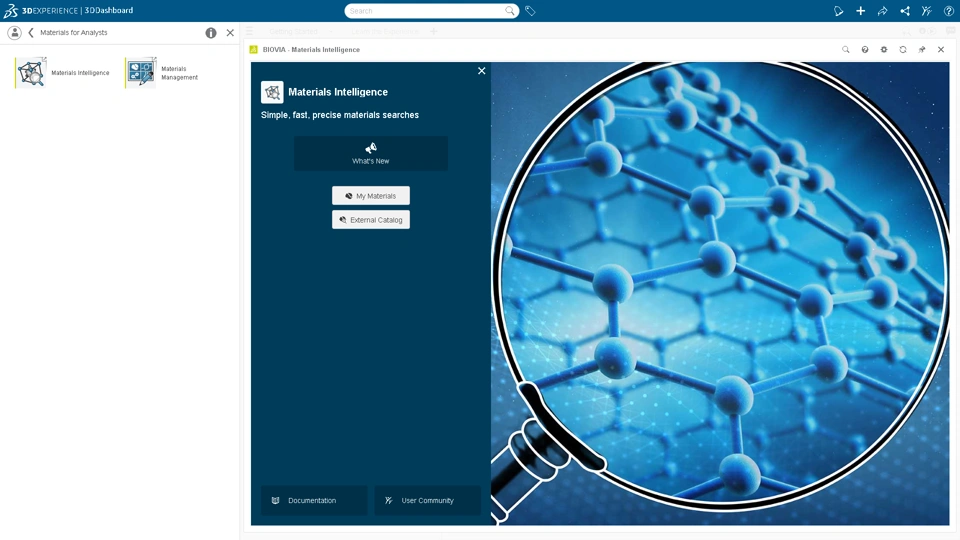This screenshot has width=960, height=540.
Task: Open widget settings gear icon
Action: click(883, 50)
